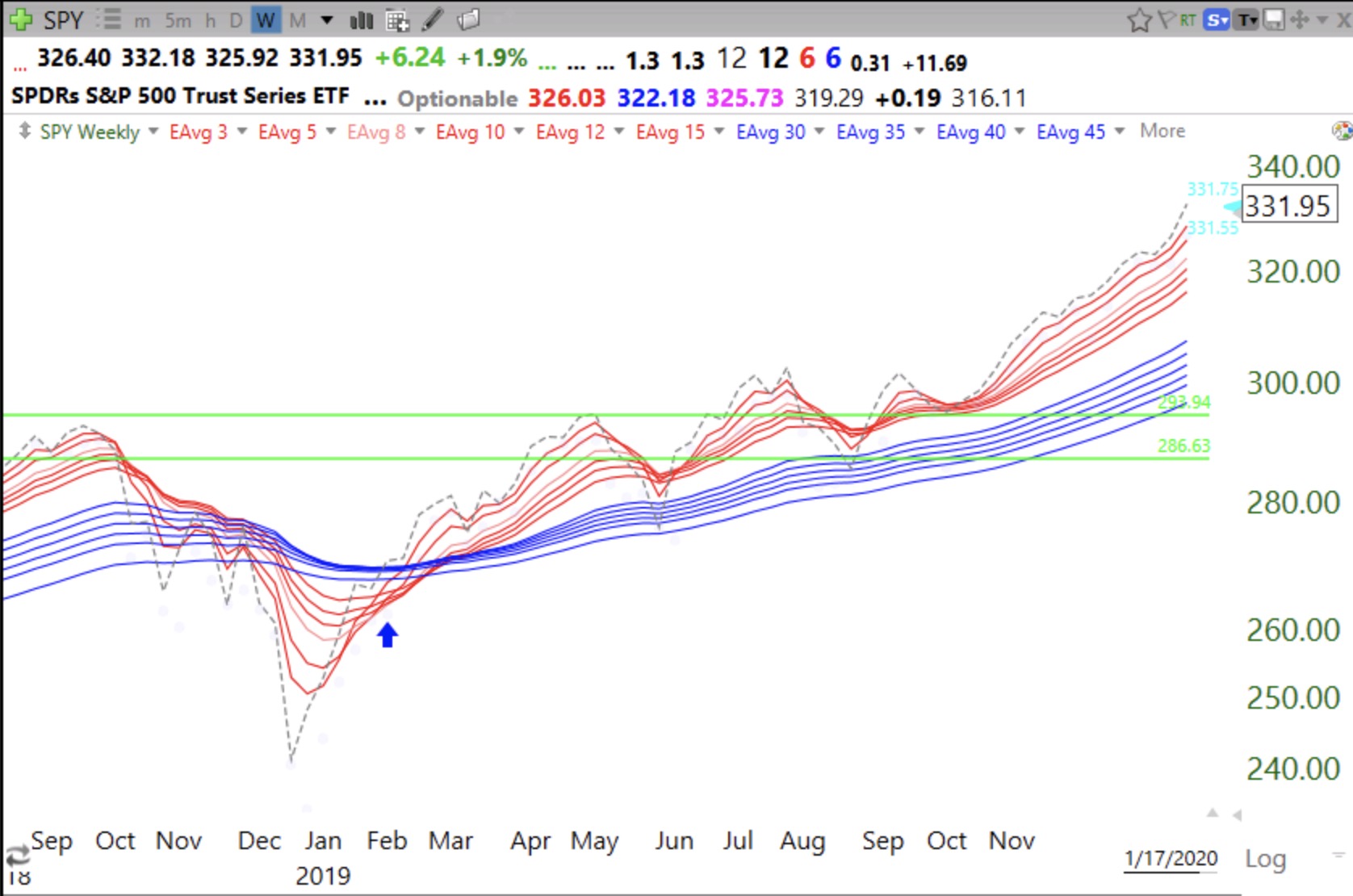This screenshot has width=1353, height=896.
Task: Click the SPY Weekly plot reorder arrows icon
Action: coord(24,131)
